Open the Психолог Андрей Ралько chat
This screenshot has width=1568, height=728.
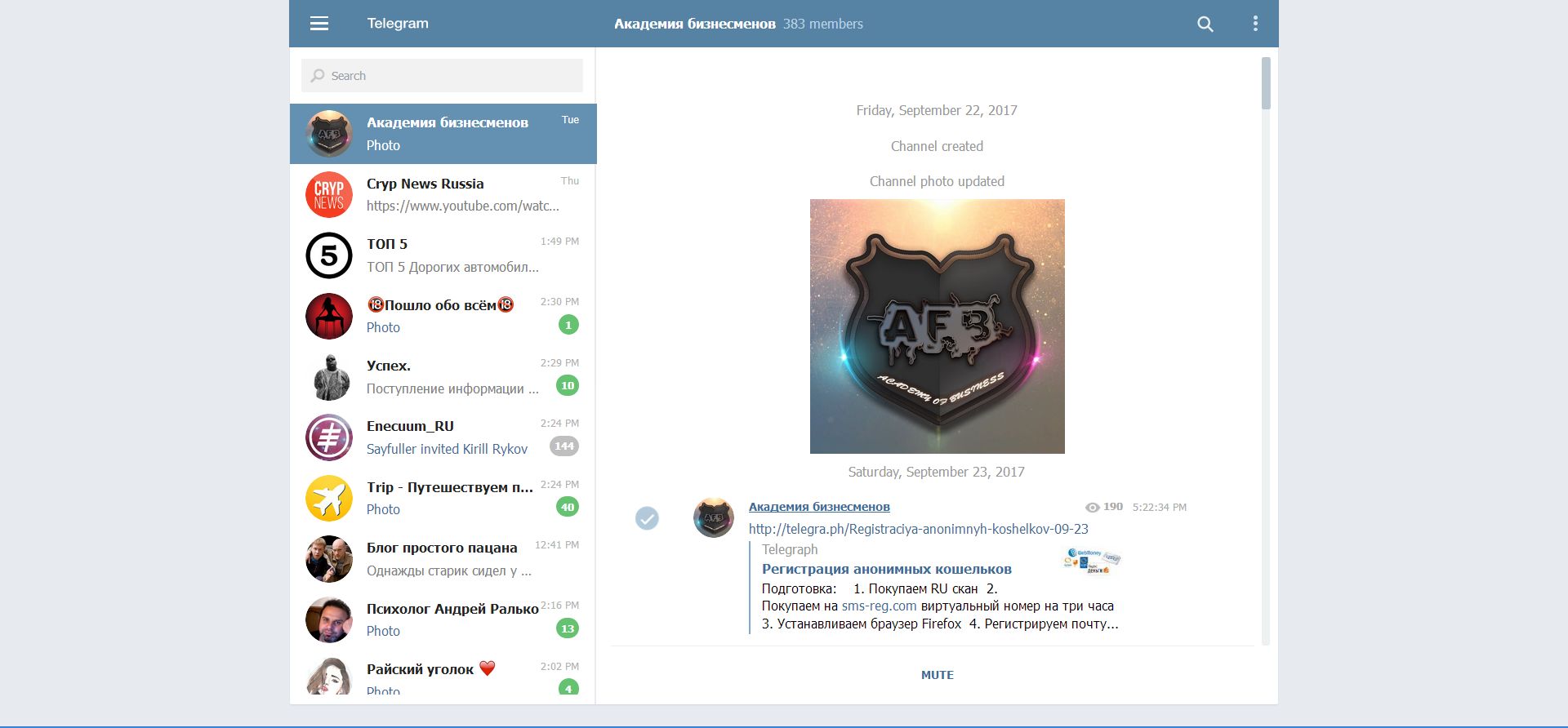[443, 619]
